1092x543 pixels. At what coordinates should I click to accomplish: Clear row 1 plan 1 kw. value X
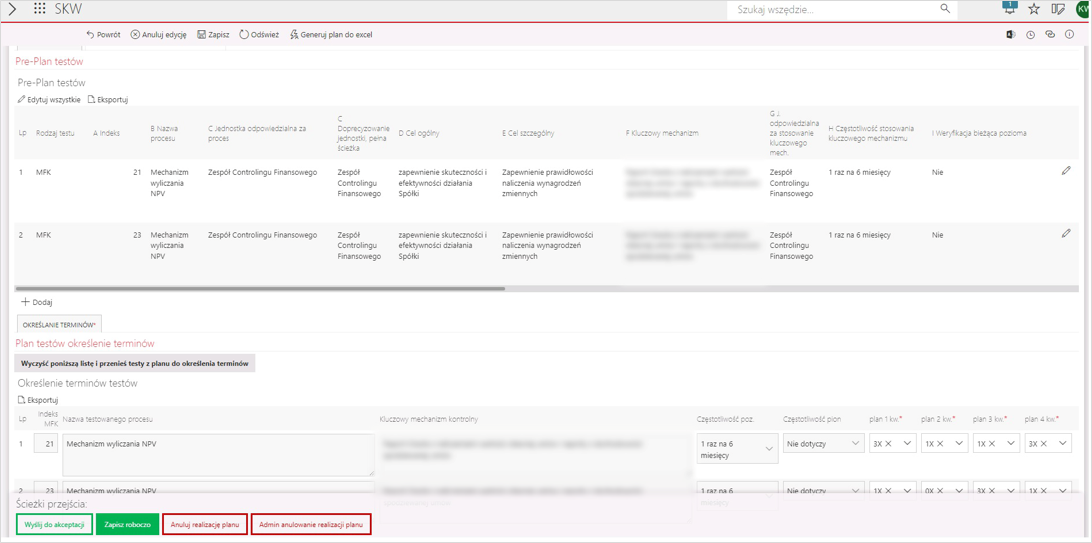888,443
